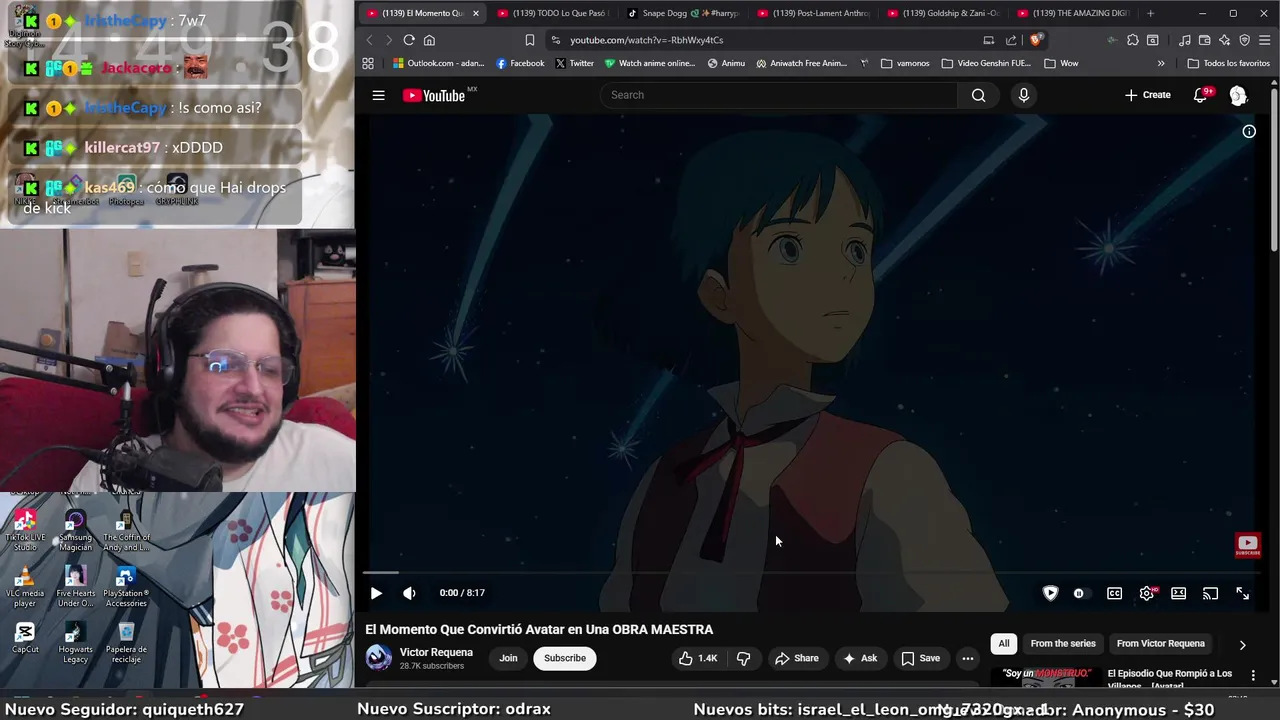Open the YouTube account avatar menu
The height and width of the screenshot is (720, 1280).
coord(1238,95)
